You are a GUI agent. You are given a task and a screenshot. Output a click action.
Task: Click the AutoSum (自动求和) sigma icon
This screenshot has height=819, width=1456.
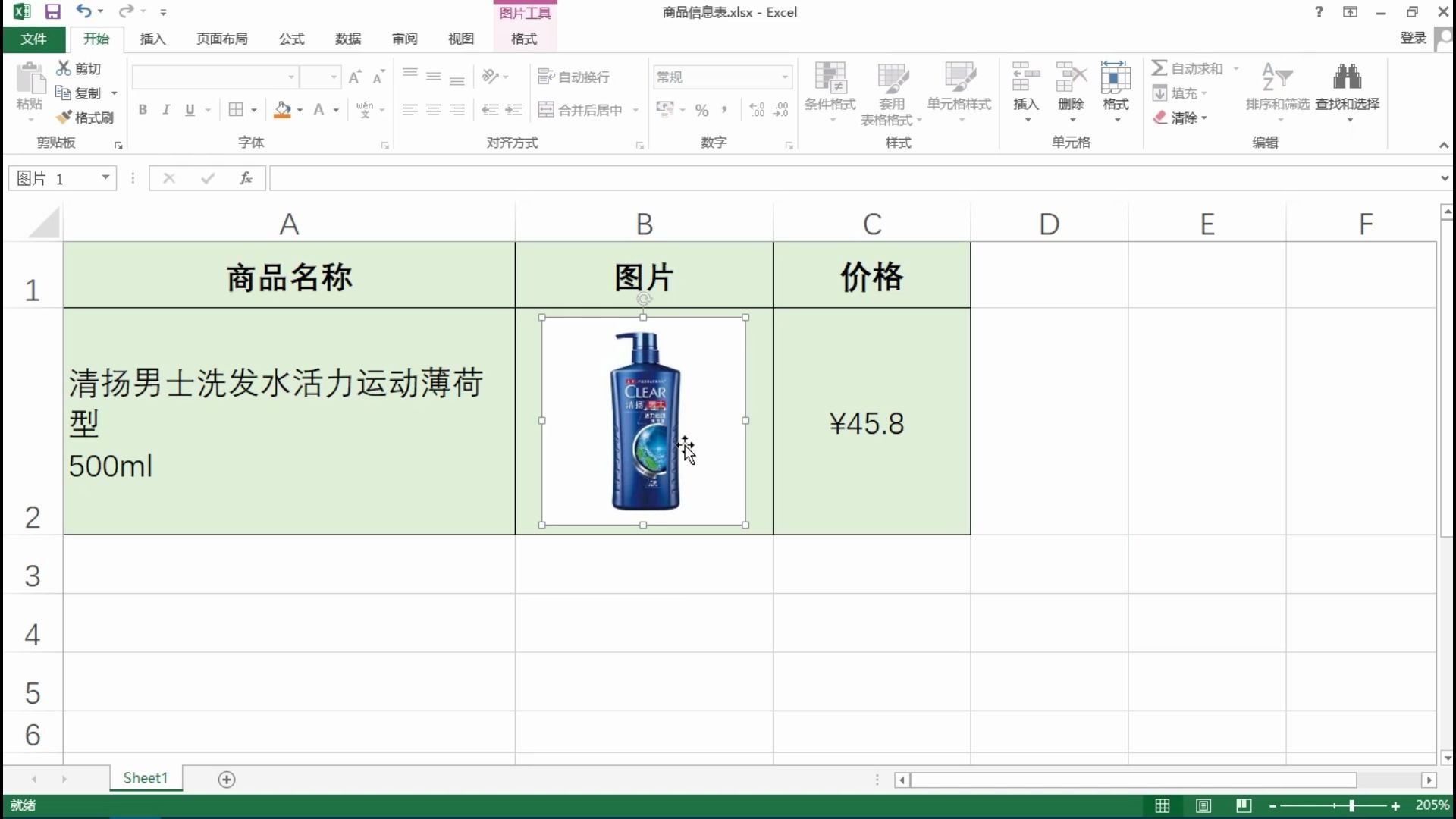[1159, 68]
